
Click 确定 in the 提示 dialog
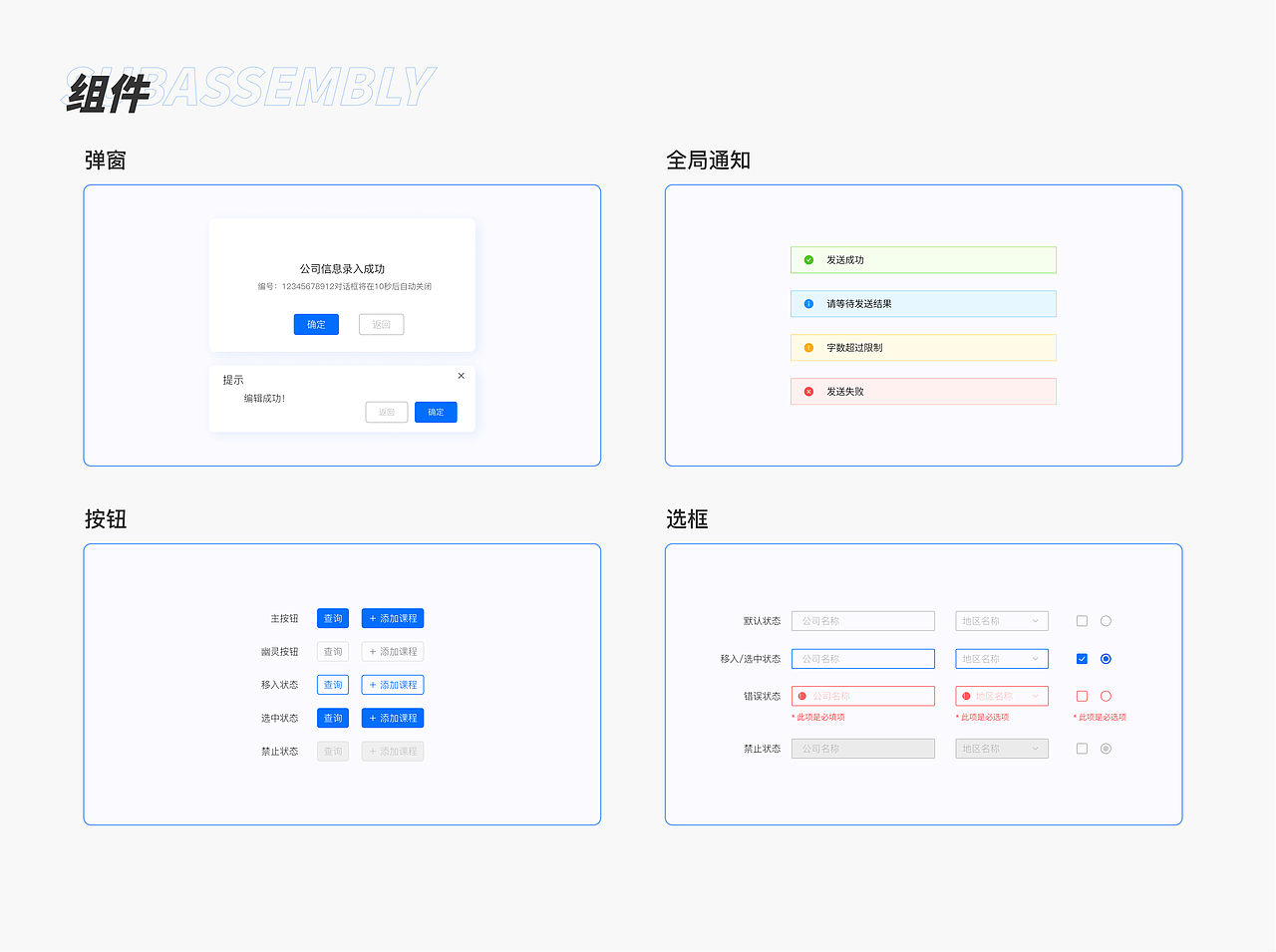(436, 413)
